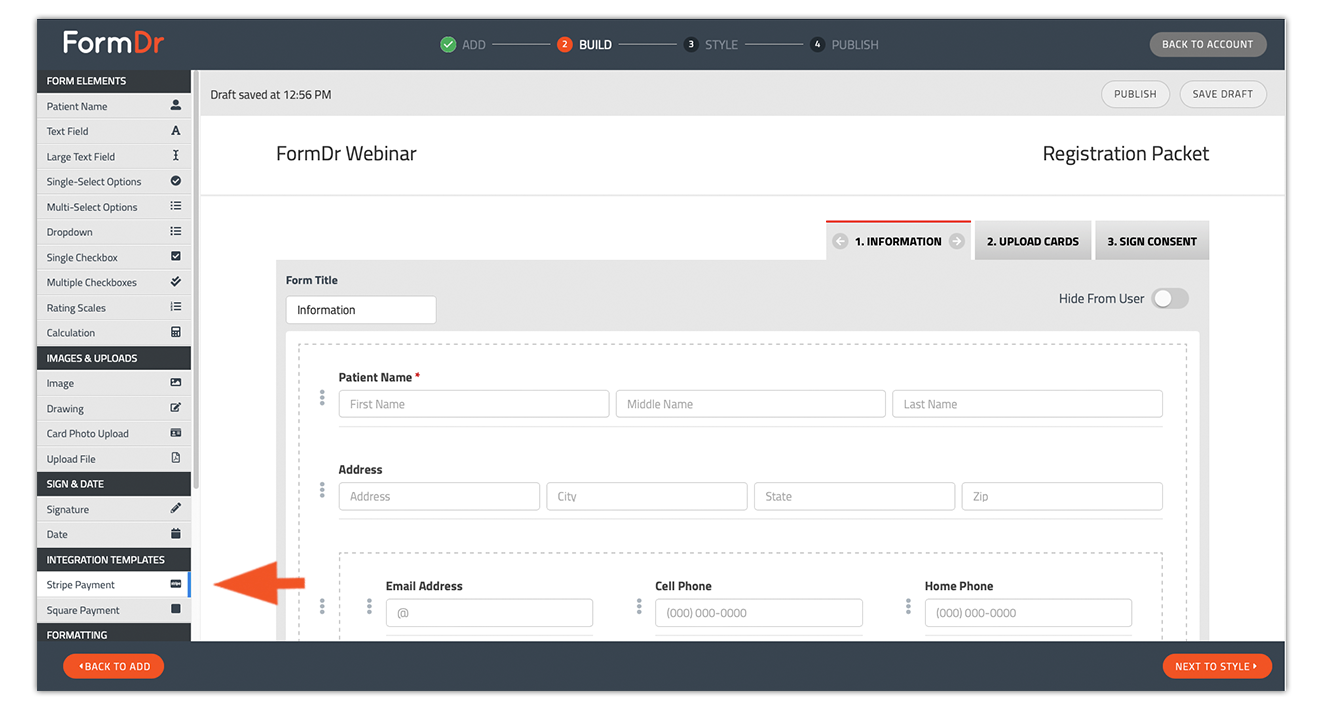1323x713 pixels.
Task: Click the Dropdown element list icon
Action: [x=176, y=231]
